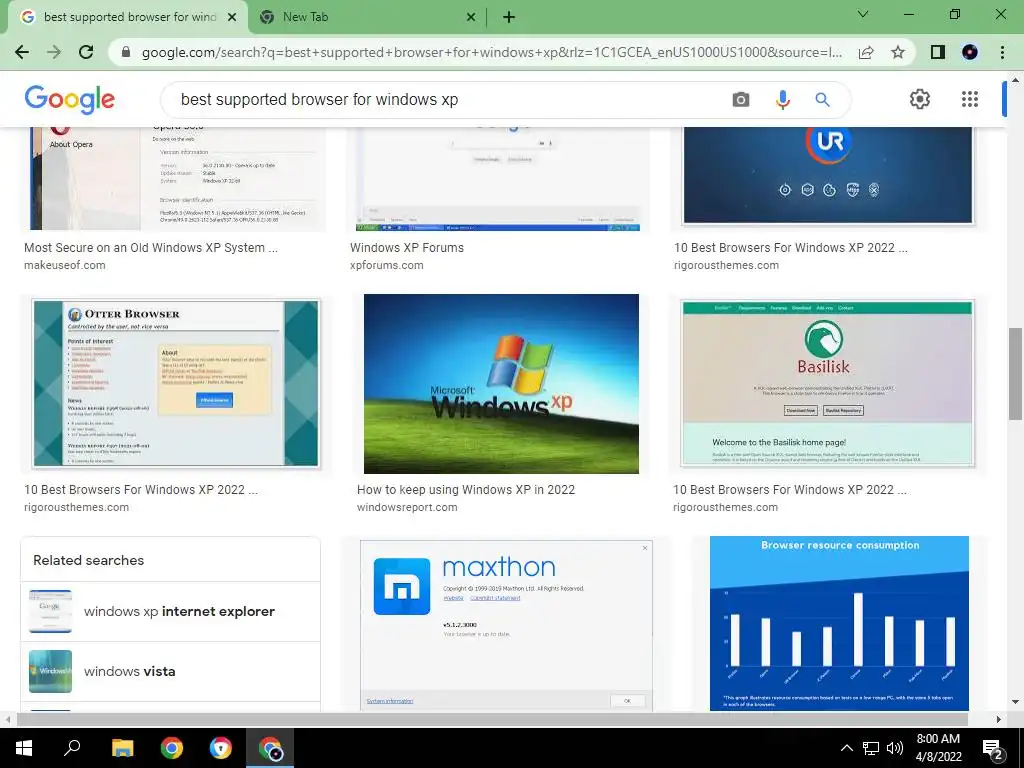Click the vertical scrollbar thumb

pos(1015,374)
